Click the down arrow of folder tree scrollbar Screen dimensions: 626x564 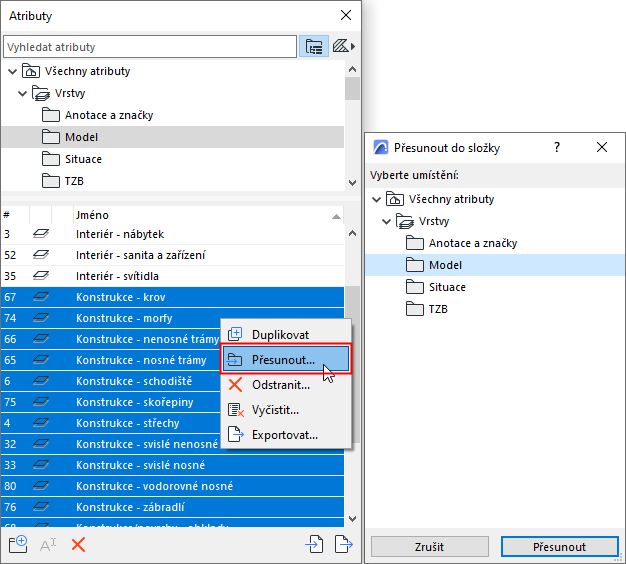tap(352, 183)
